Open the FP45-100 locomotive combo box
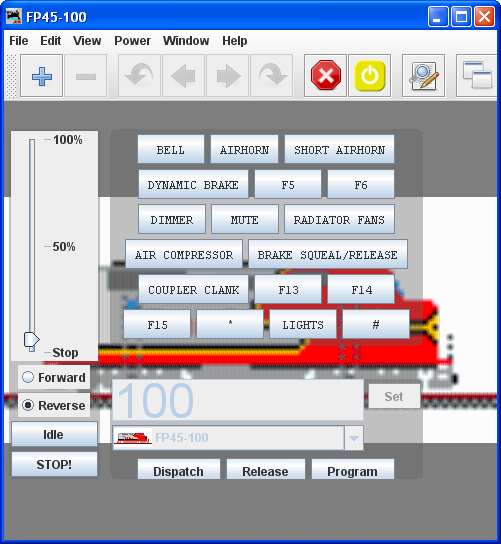Viewport: 501px width, 544px height. coord(238,438)
